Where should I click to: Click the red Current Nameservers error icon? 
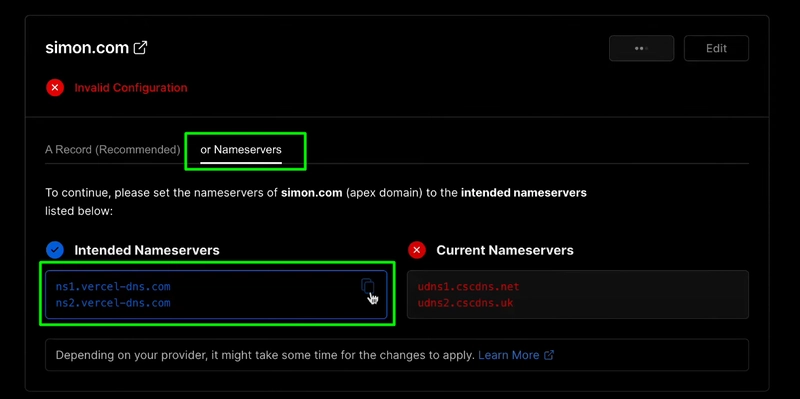click(x=417, y=250)
